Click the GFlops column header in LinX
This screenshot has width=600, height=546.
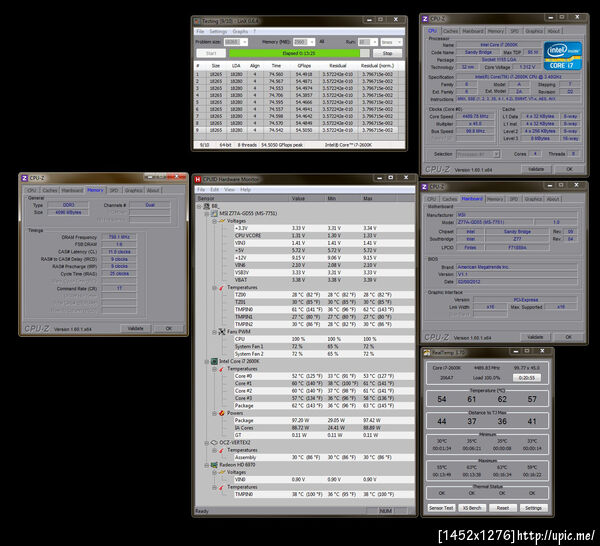tap(304, 66)
